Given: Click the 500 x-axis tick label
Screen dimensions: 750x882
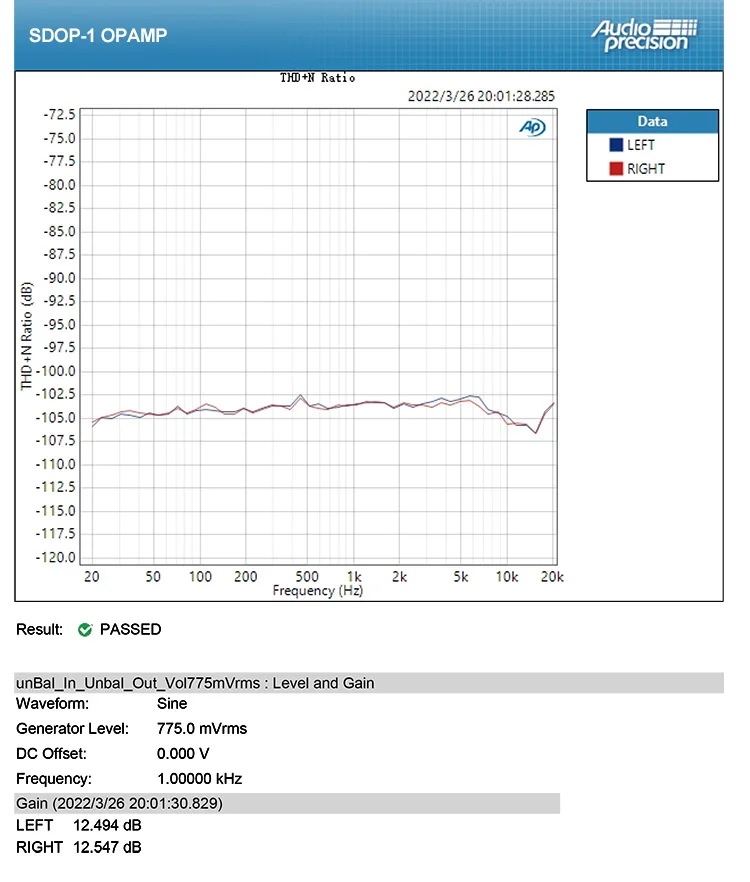Looking at the screenshot, I should click(307, 577).
